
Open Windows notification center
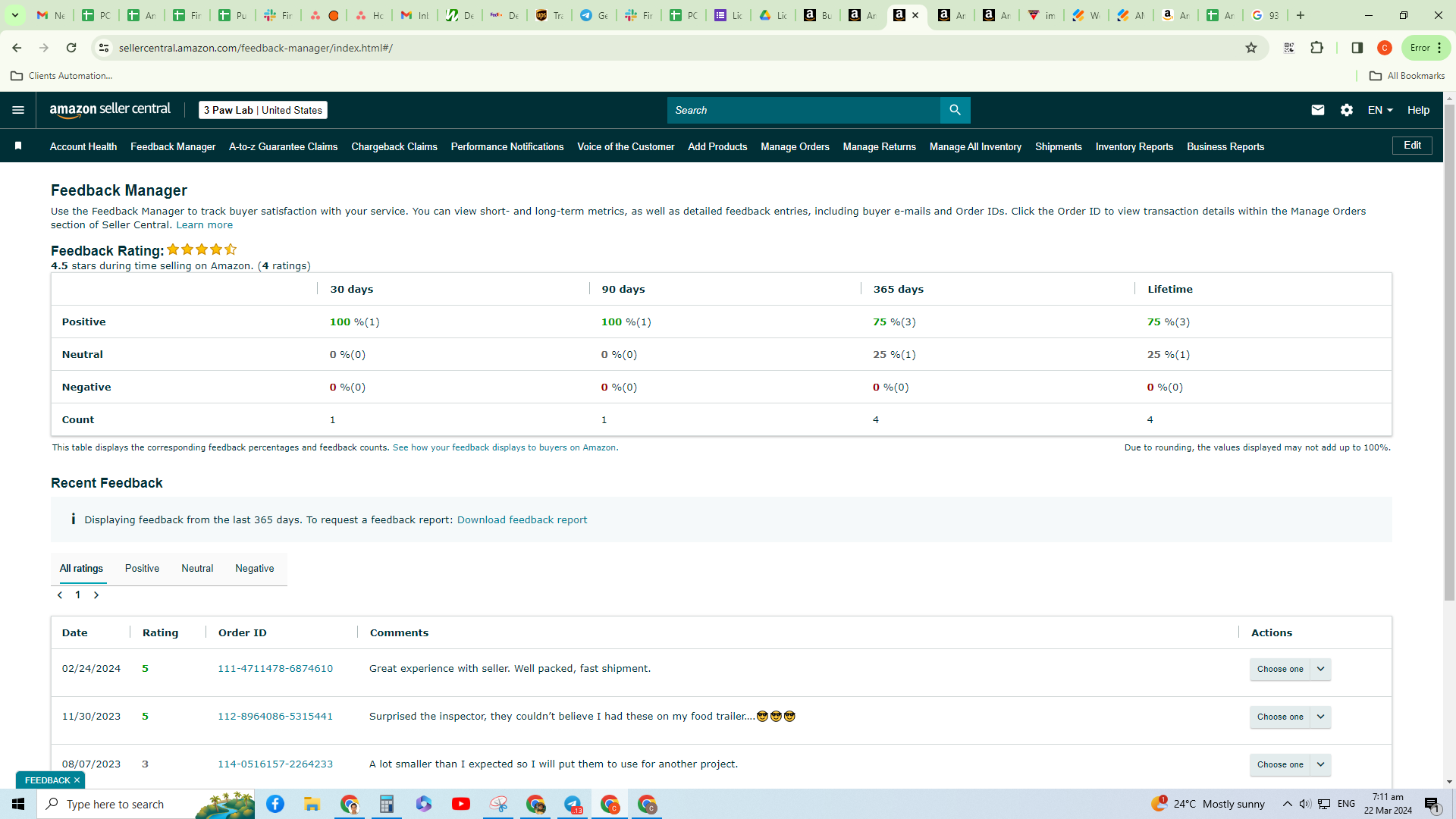click(1432, 804)
